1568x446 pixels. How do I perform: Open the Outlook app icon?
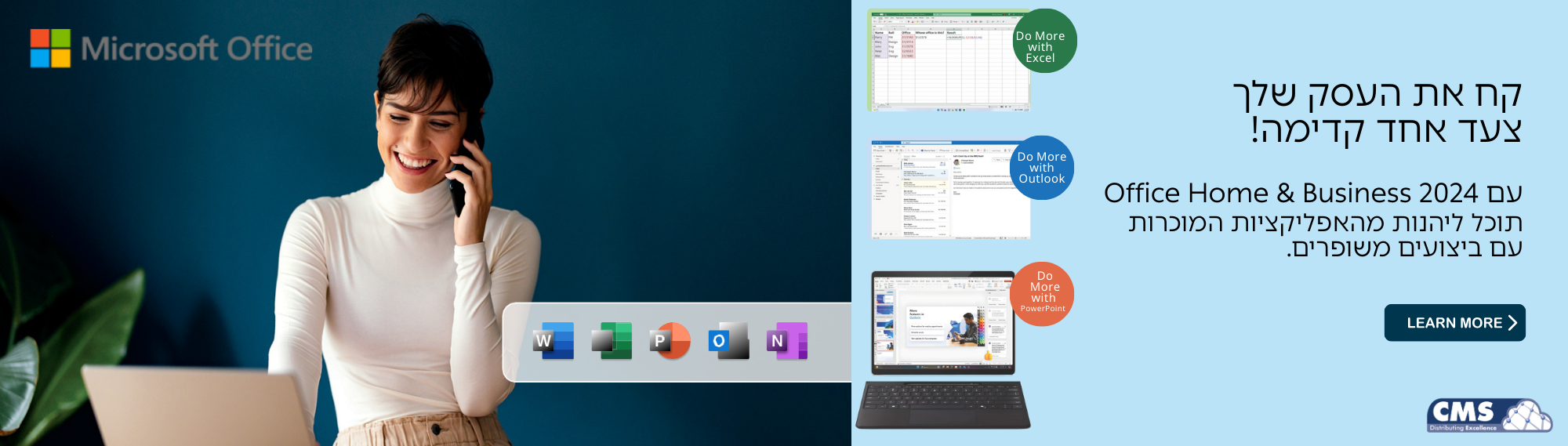click(728, 341)
